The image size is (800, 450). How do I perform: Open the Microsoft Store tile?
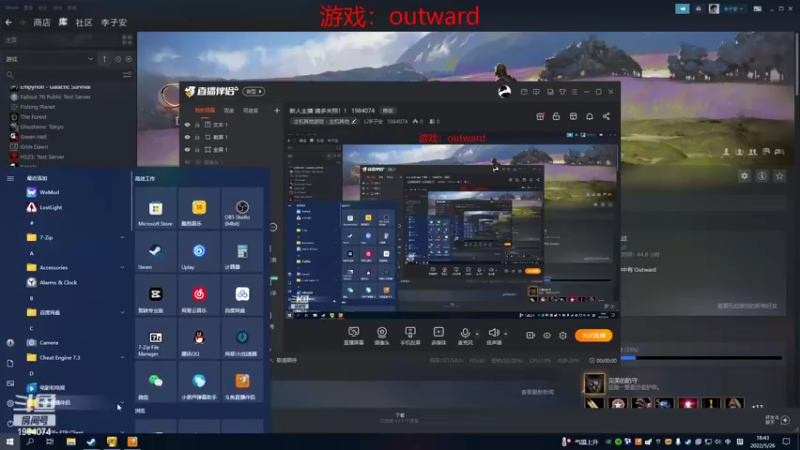[x=156, y=209]
